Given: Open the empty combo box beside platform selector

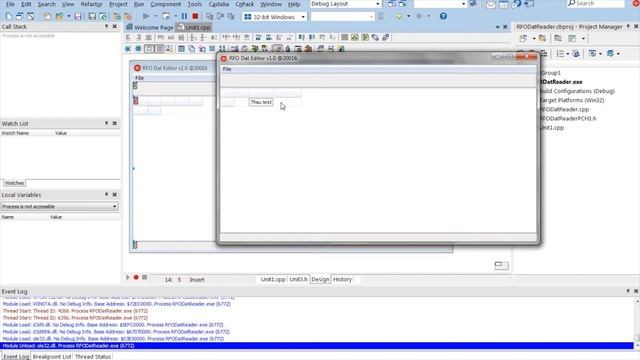Looking at the screenshot, I should click(x=342, y=17).
